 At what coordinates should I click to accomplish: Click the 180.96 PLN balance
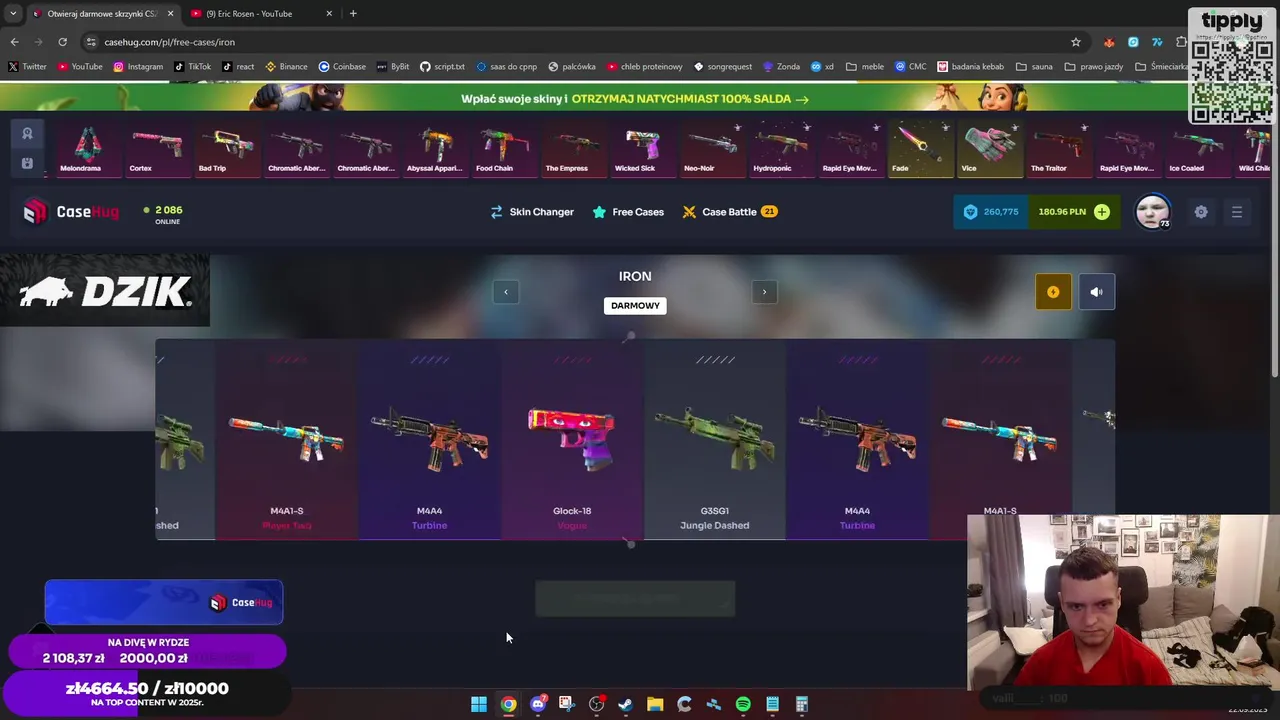coord(1062,212)
